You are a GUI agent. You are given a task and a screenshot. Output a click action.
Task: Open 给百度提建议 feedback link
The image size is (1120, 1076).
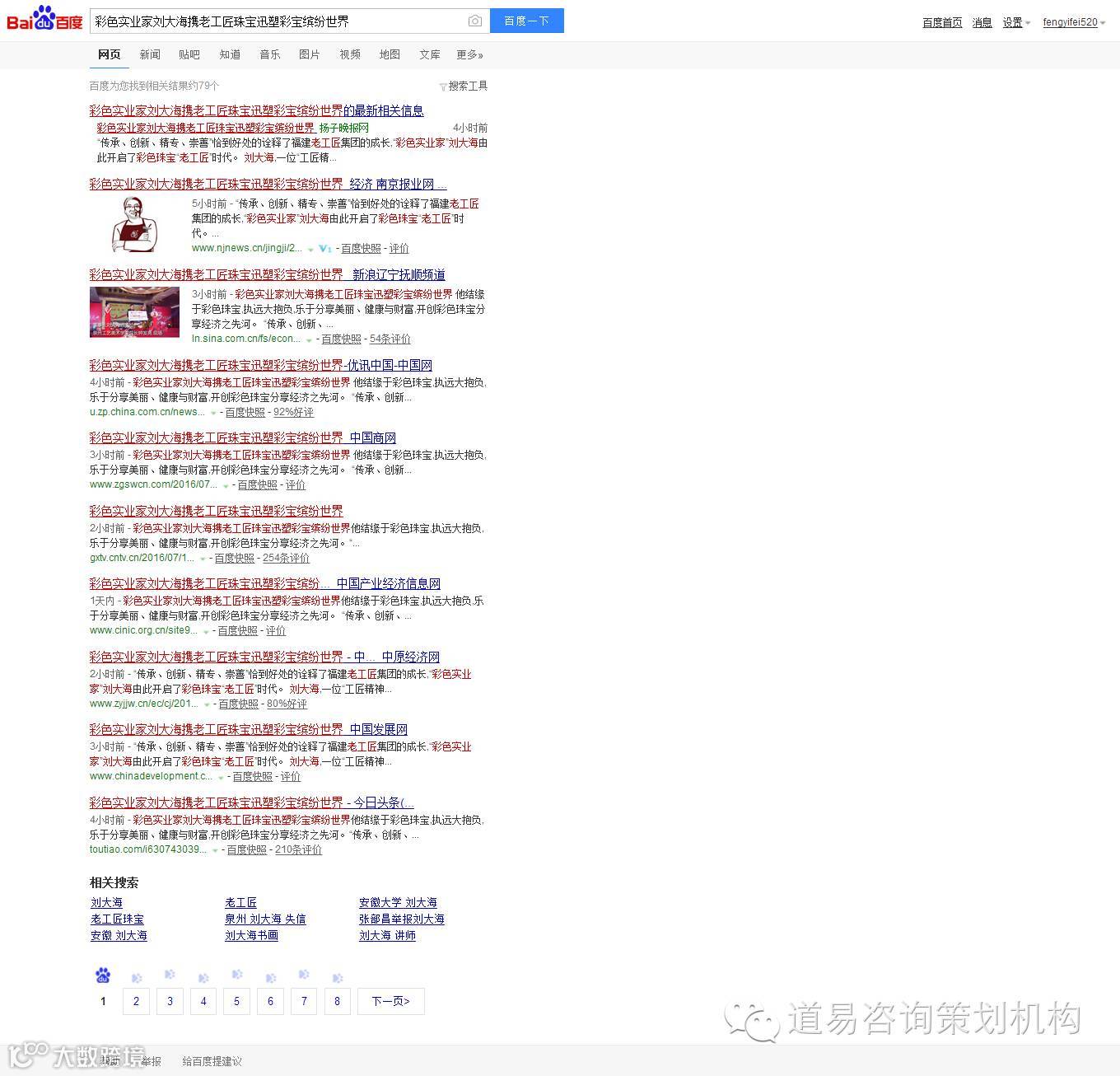point(212,1061)
